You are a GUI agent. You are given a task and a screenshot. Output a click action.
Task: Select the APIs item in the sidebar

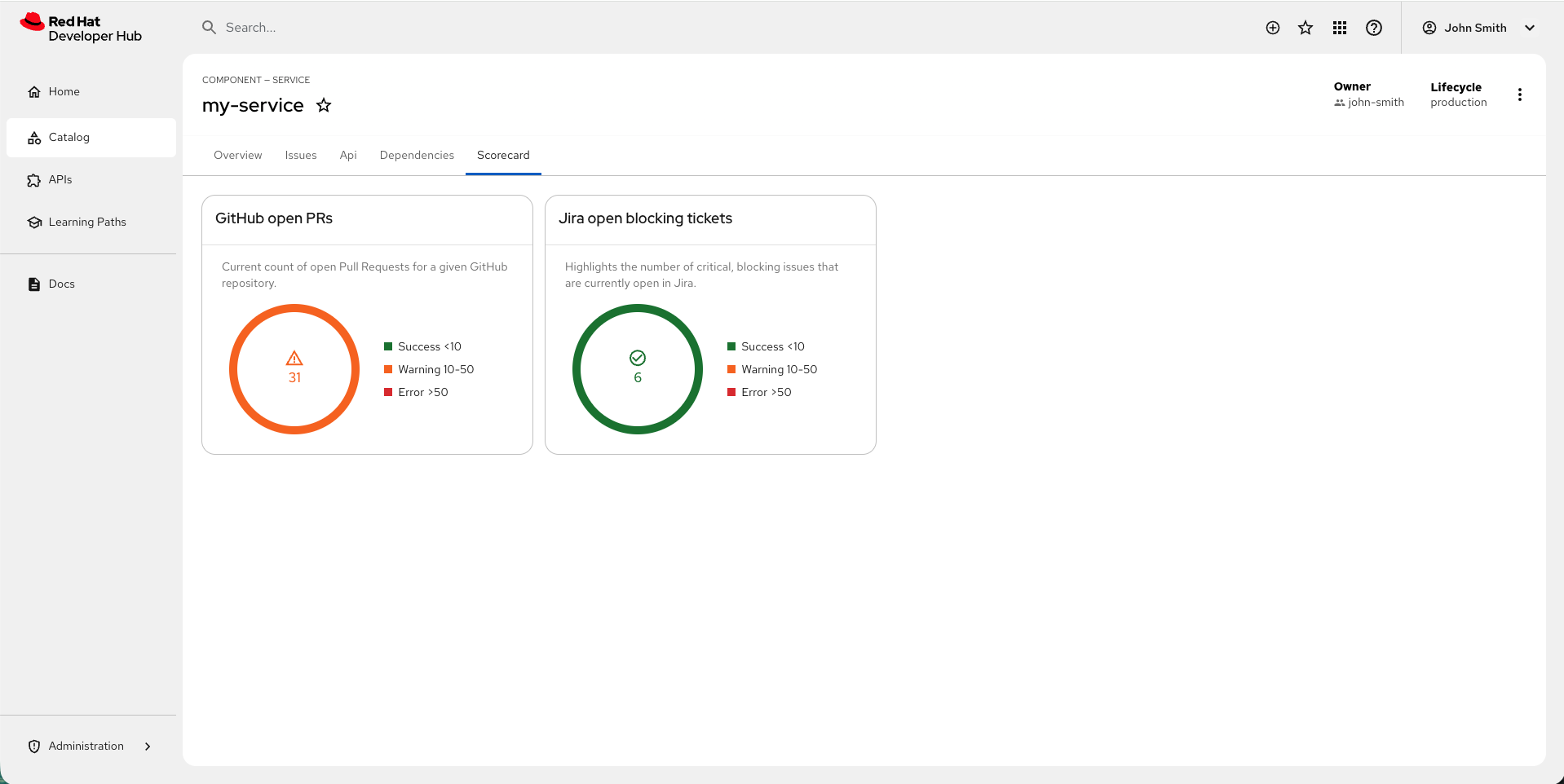(60, 179)
